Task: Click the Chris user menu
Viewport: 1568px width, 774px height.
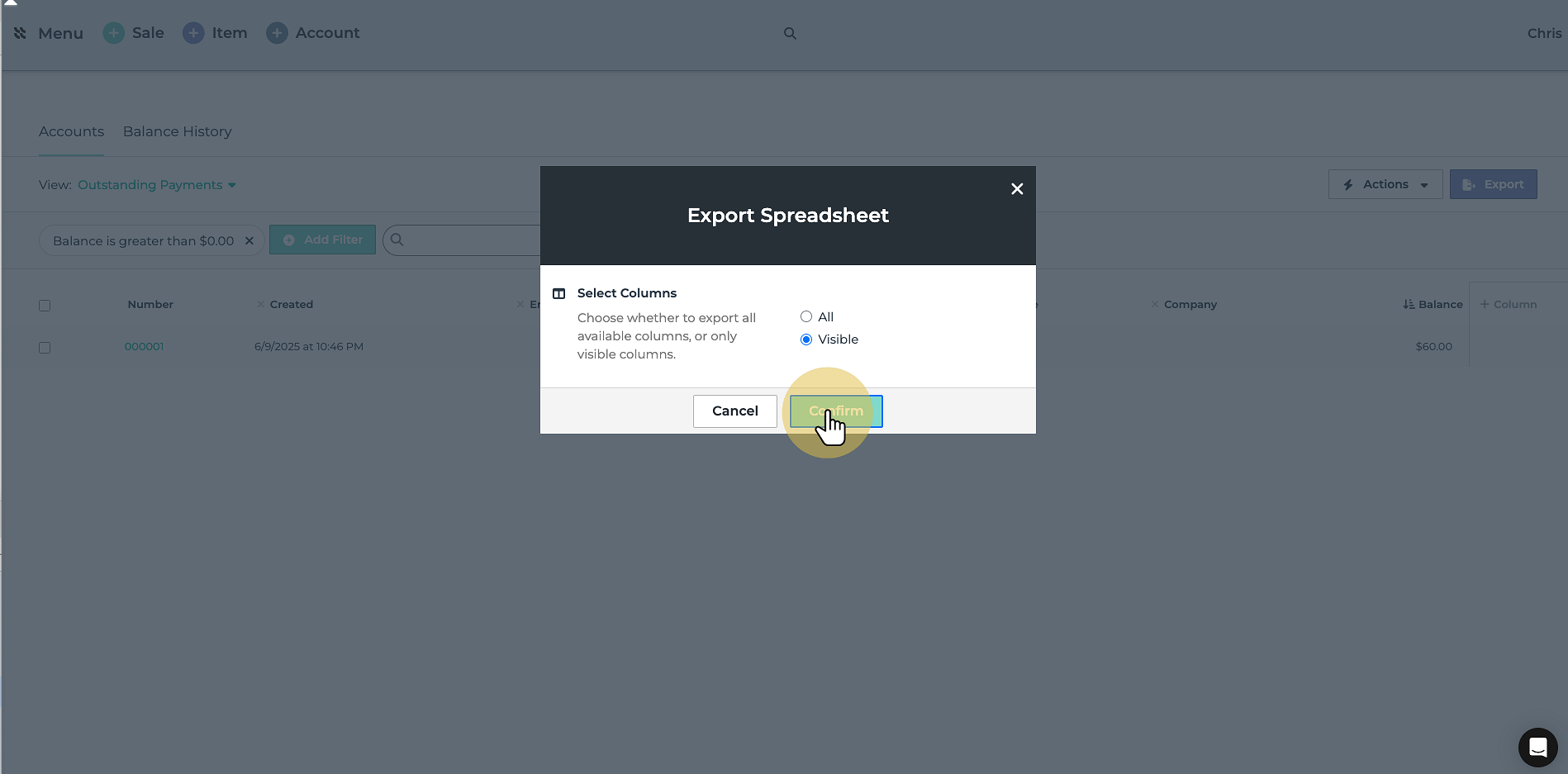Action: [x=1544, y=33]
